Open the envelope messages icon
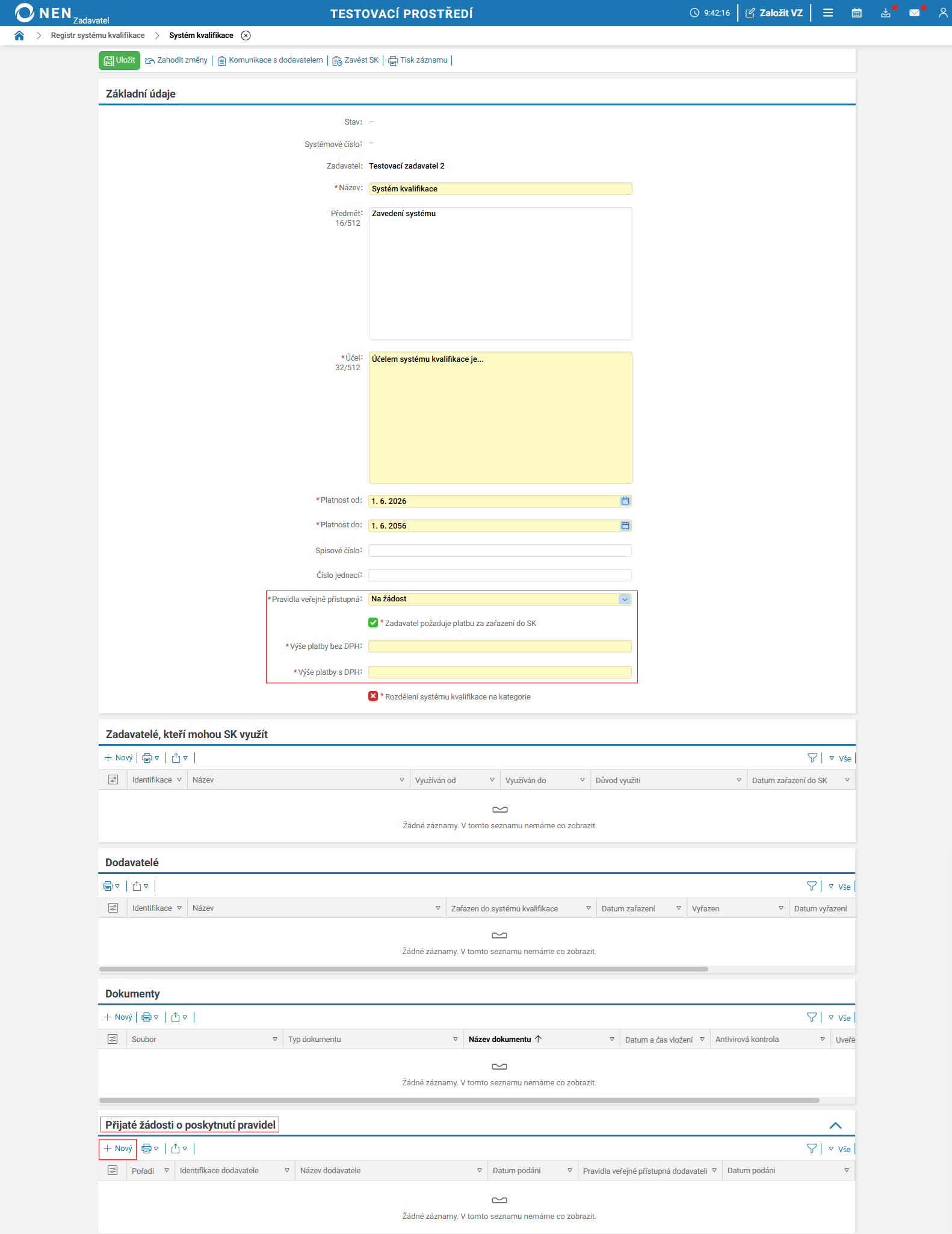Screen dimensions: 952x1234 (x=915, y=13)
